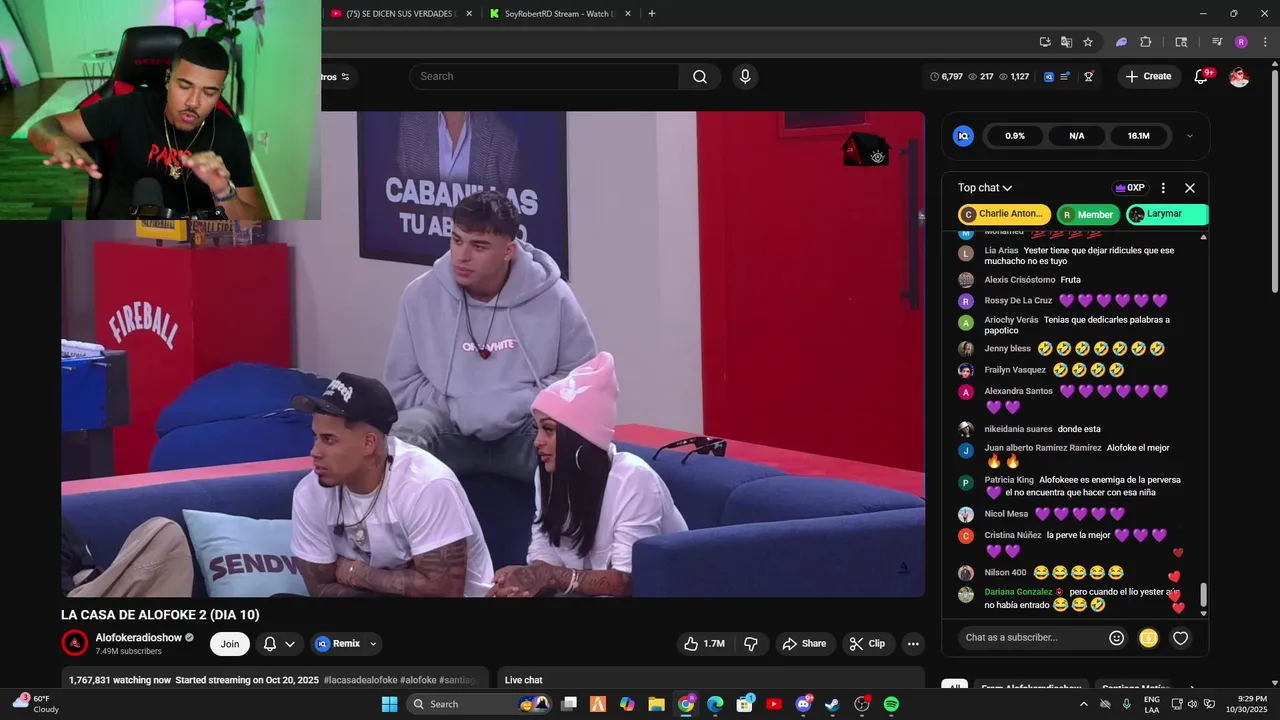
Task: Click the Create button
Action: tap(1148, 76)
